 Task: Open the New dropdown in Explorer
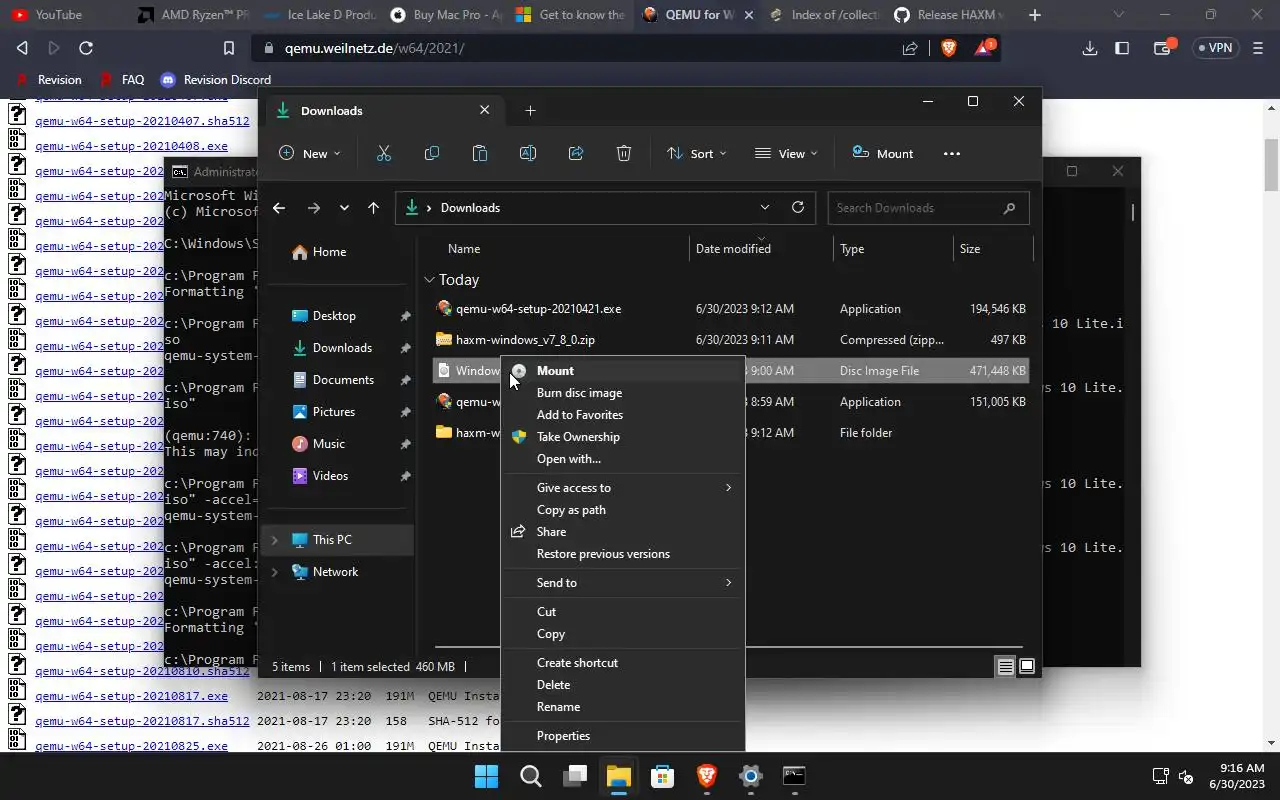point(309,153)
